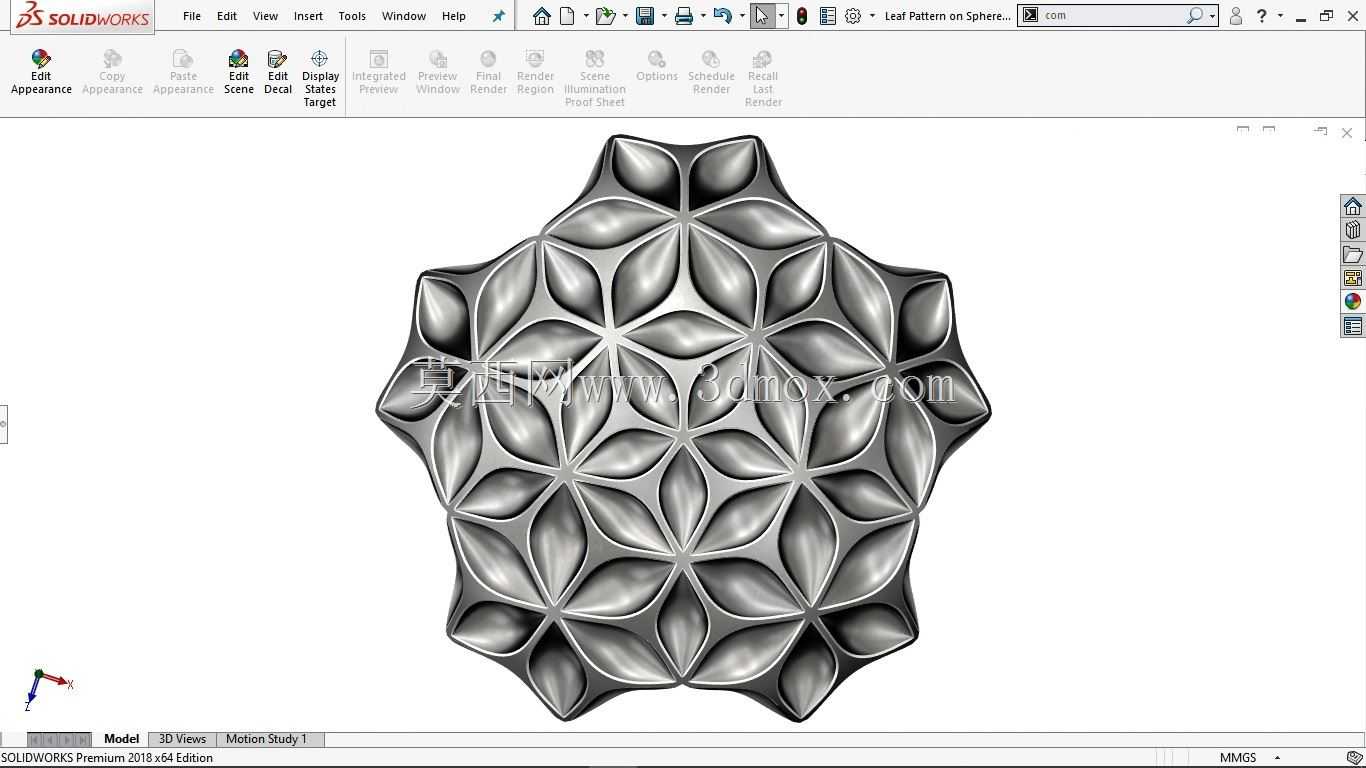Switch to the Motion Study 1 tab
The image size is (1366, 768).
pyautogui.click(x=266, y=739)
